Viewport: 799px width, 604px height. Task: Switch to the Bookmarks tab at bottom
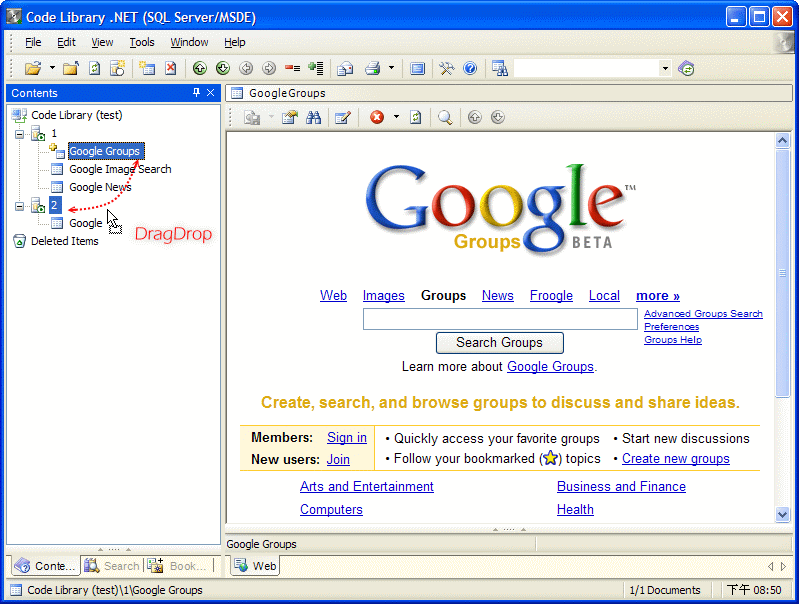(177, 566)
